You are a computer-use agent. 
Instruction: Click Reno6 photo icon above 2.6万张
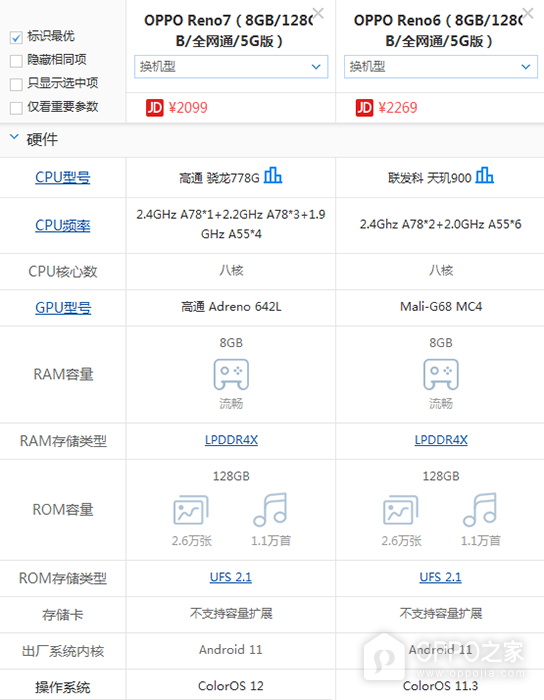point(401,509)
